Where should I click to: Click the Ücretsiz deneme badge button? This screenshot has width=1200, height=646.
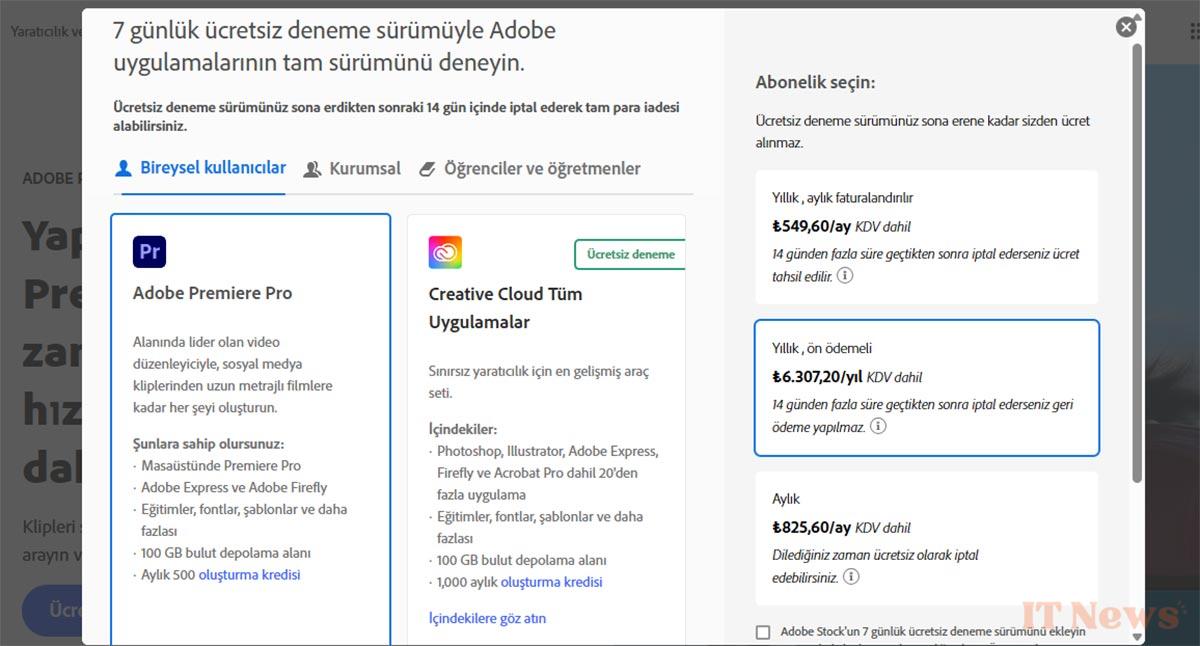[x=630, y=254]
